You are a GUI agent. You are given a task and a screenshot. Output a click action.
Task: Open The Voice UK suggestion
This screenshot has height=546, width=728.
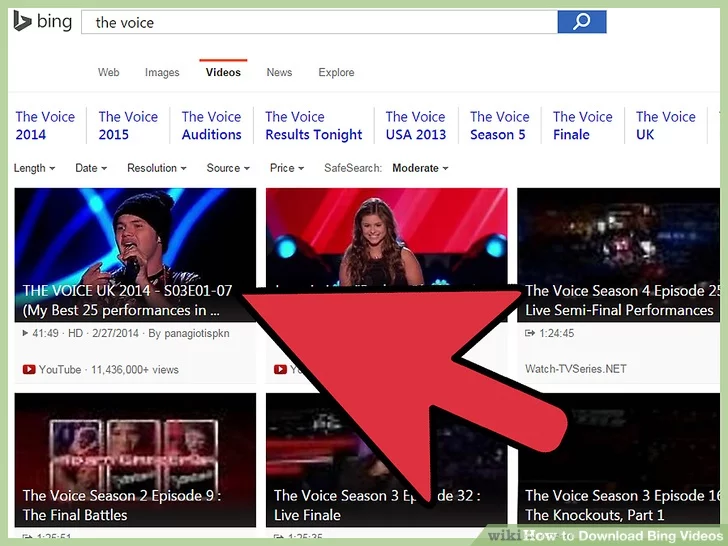click(x=666, y=125)
